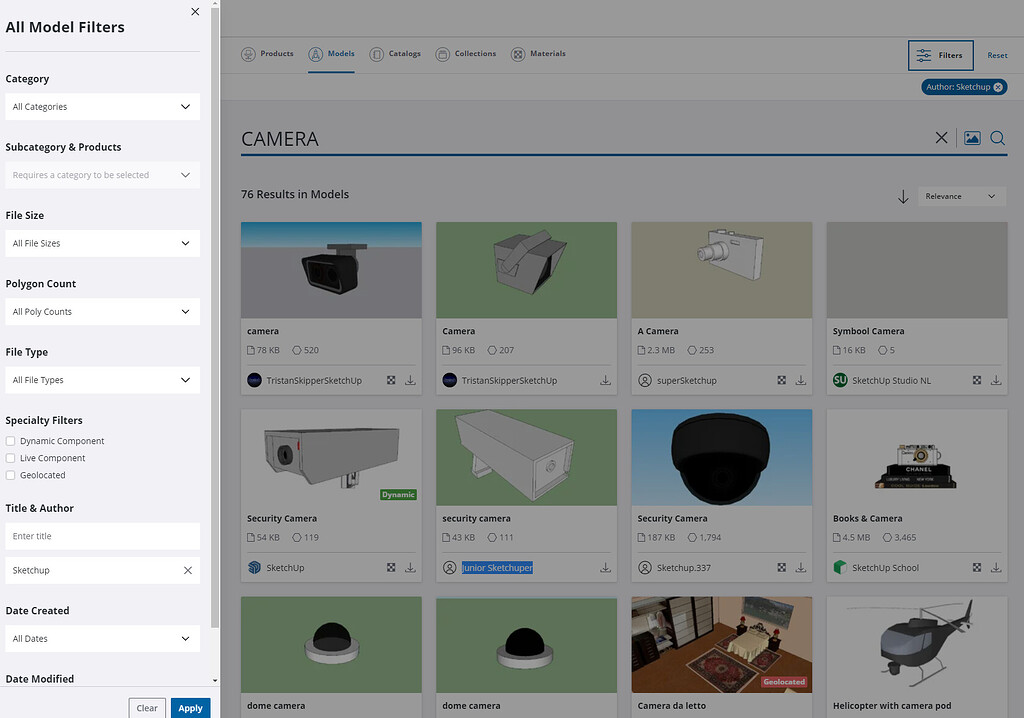1024x718 pixels.
Task: Switch to the Materials tab
Action: point(538,54)
